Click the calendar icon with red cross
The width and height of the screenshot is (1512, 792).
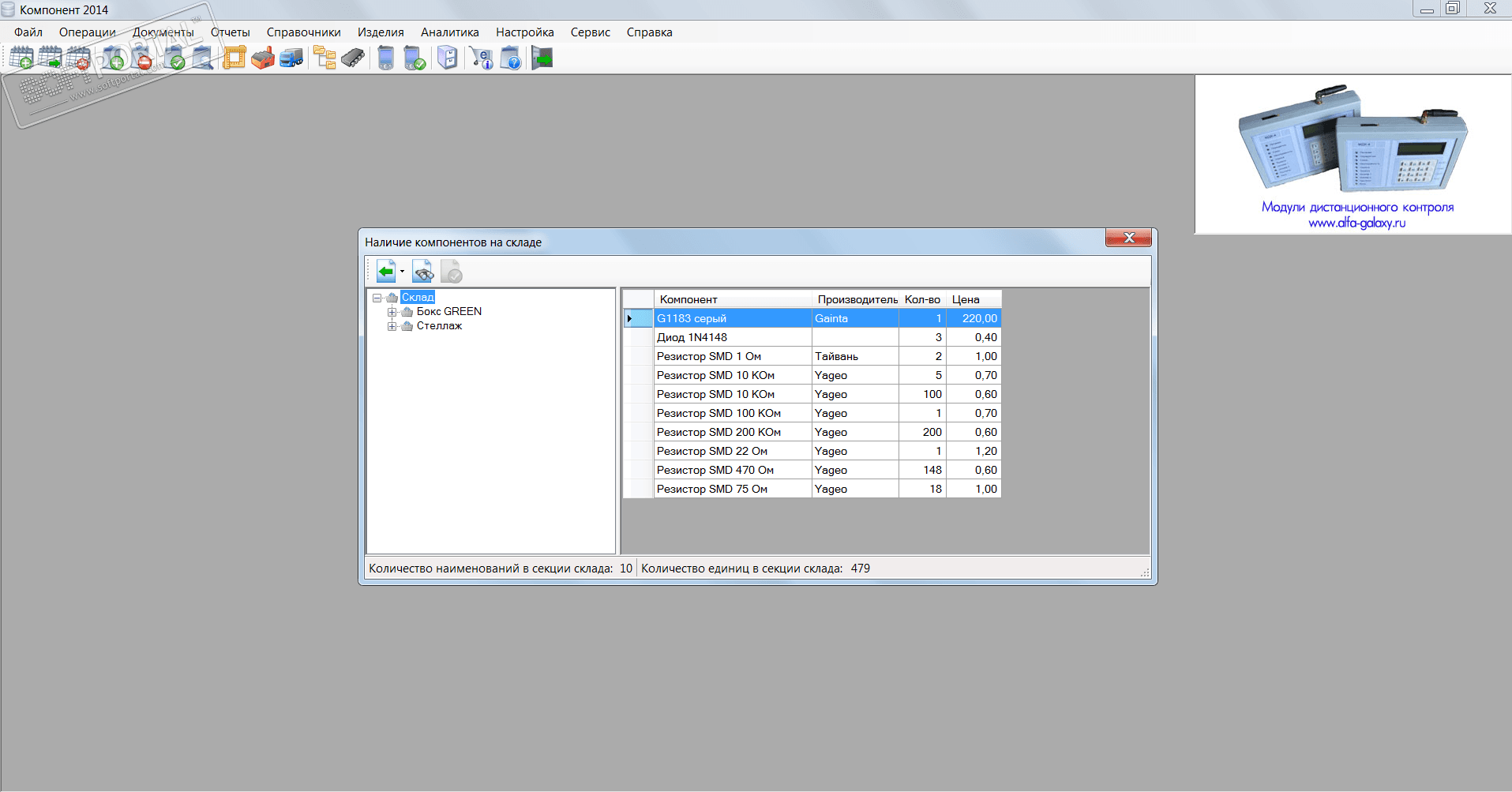(x=78, y=58)
